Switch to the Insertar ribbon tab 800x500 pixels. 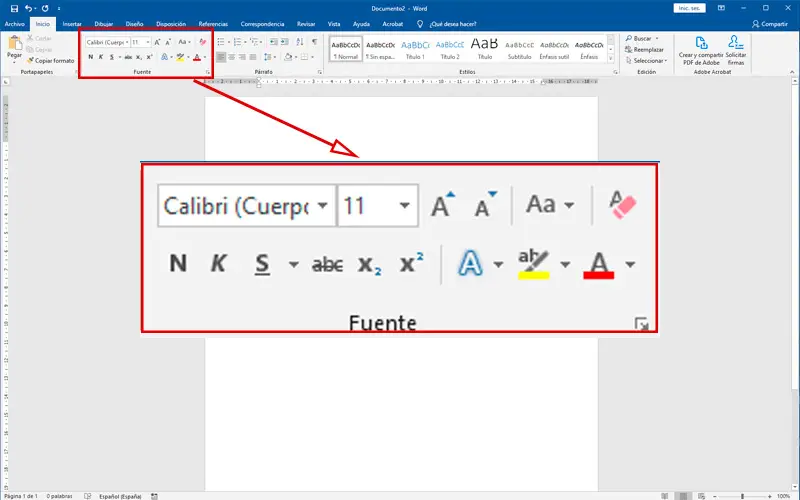click(x=72, y=22)
